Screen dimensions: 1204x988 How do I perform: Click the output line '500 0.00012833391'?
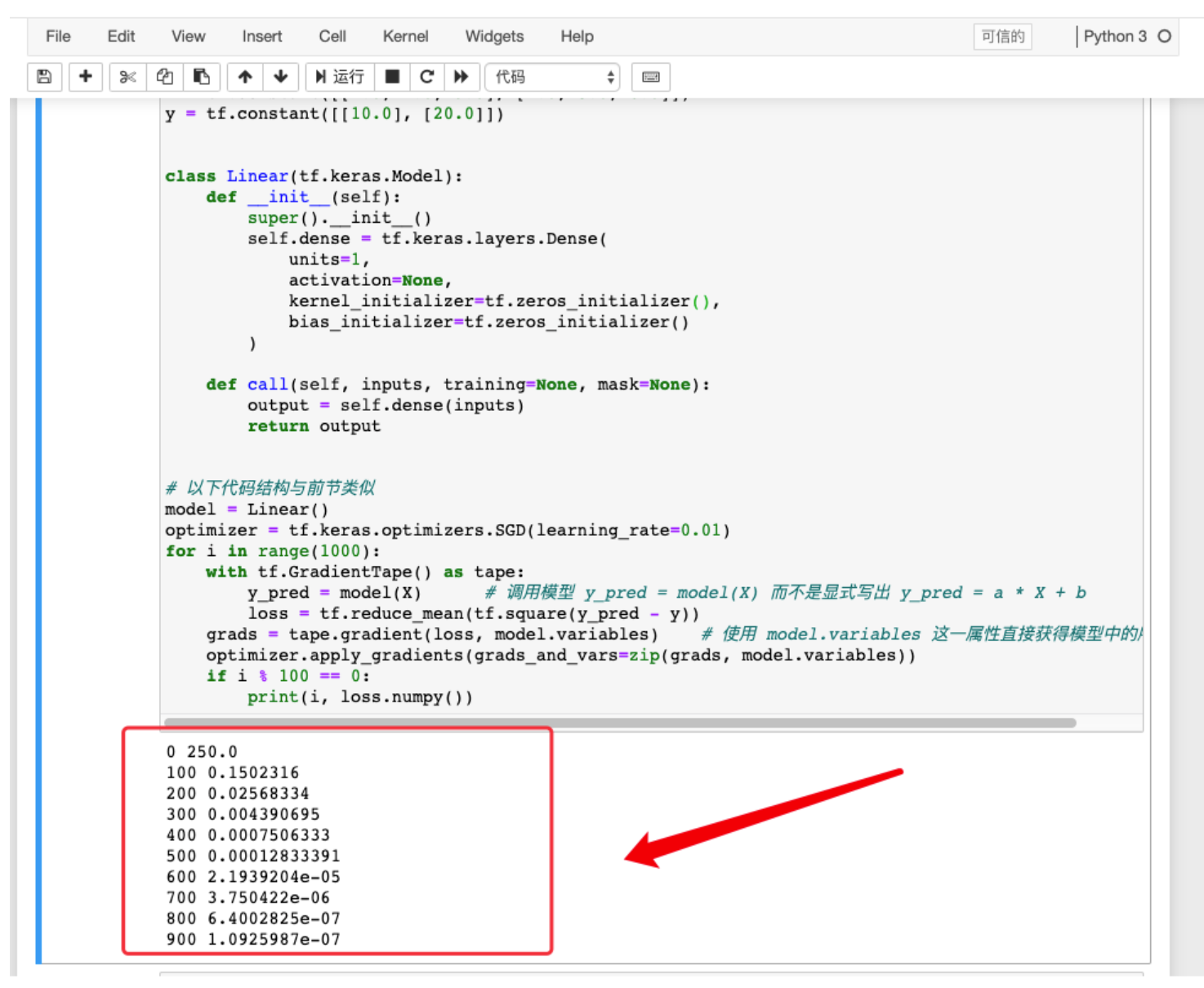pyautogui.click(x=253, y=857)
